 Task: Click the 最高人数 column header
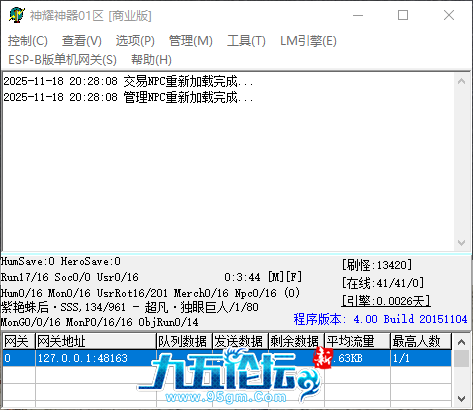coord(421,341)
